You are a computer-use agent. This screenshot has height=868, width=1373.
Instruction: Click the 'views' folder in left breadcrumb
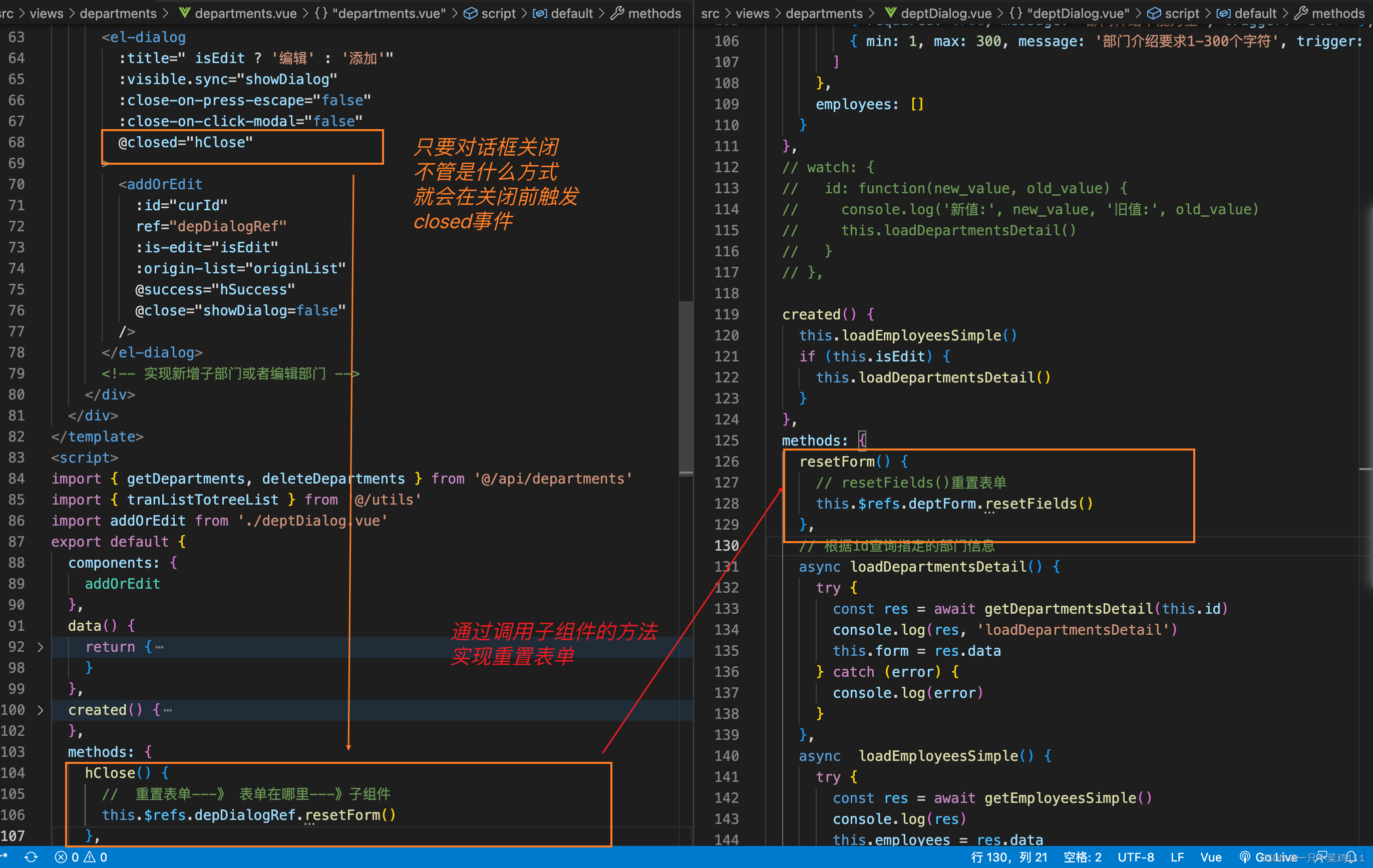point(46,13)
